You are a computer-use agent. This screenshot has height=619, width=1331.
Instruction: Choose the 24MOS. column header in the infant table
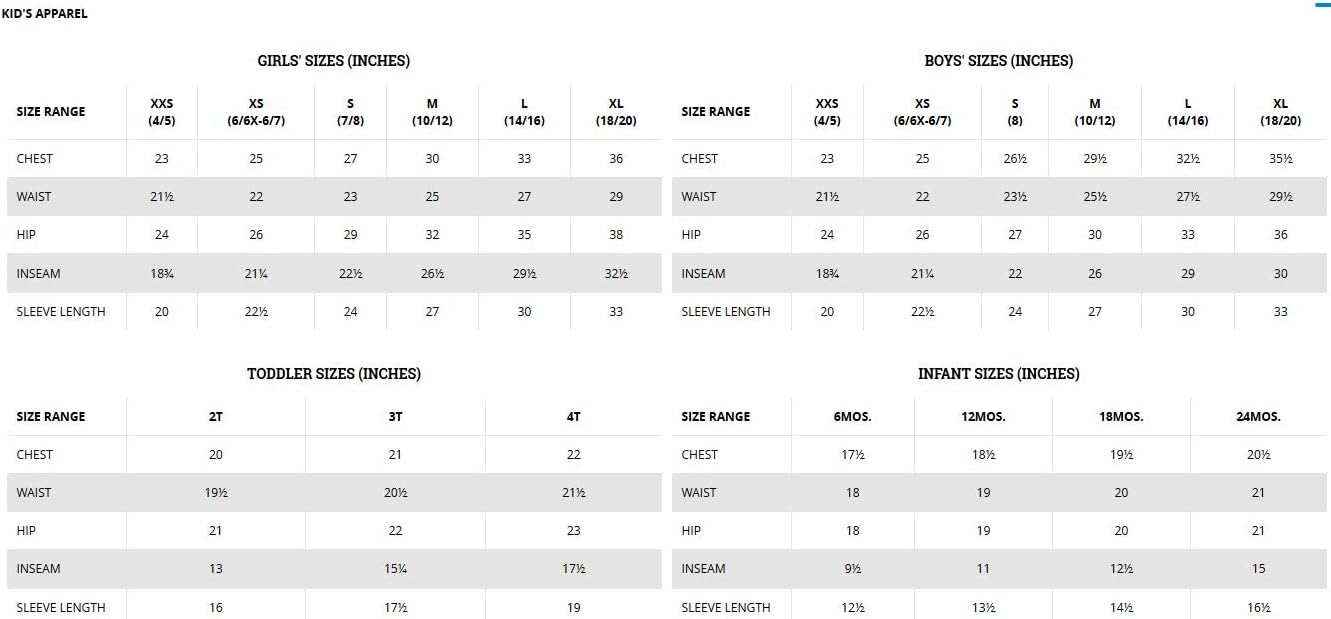(1258, 417)
